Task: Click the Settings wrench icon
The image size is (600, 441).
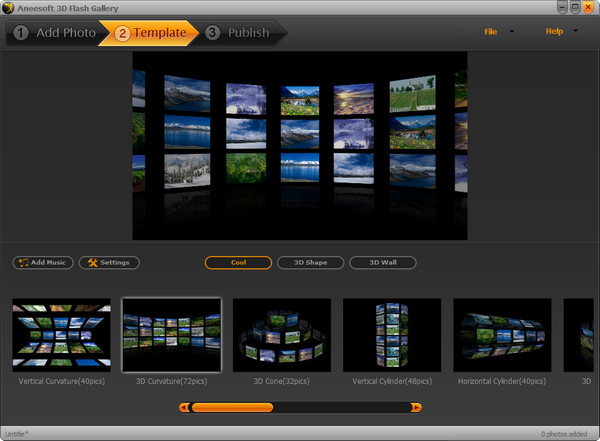Action: pos(92,263)
